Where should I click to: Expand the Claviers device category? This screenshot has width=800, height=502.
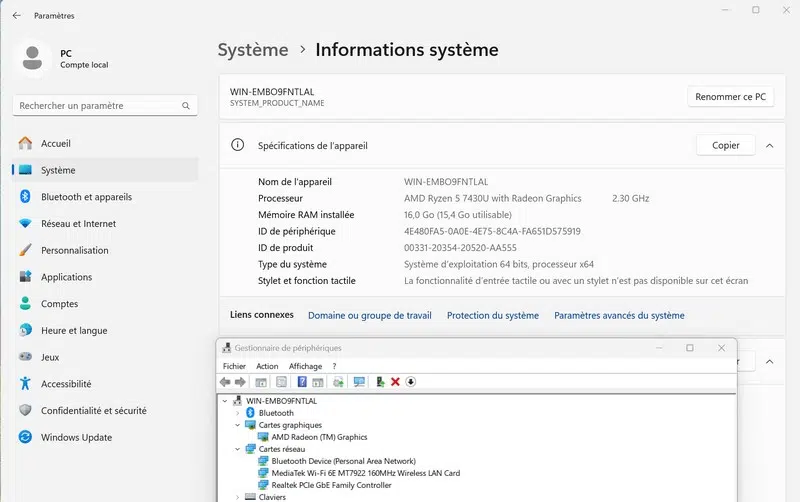[x=237, y=497]
